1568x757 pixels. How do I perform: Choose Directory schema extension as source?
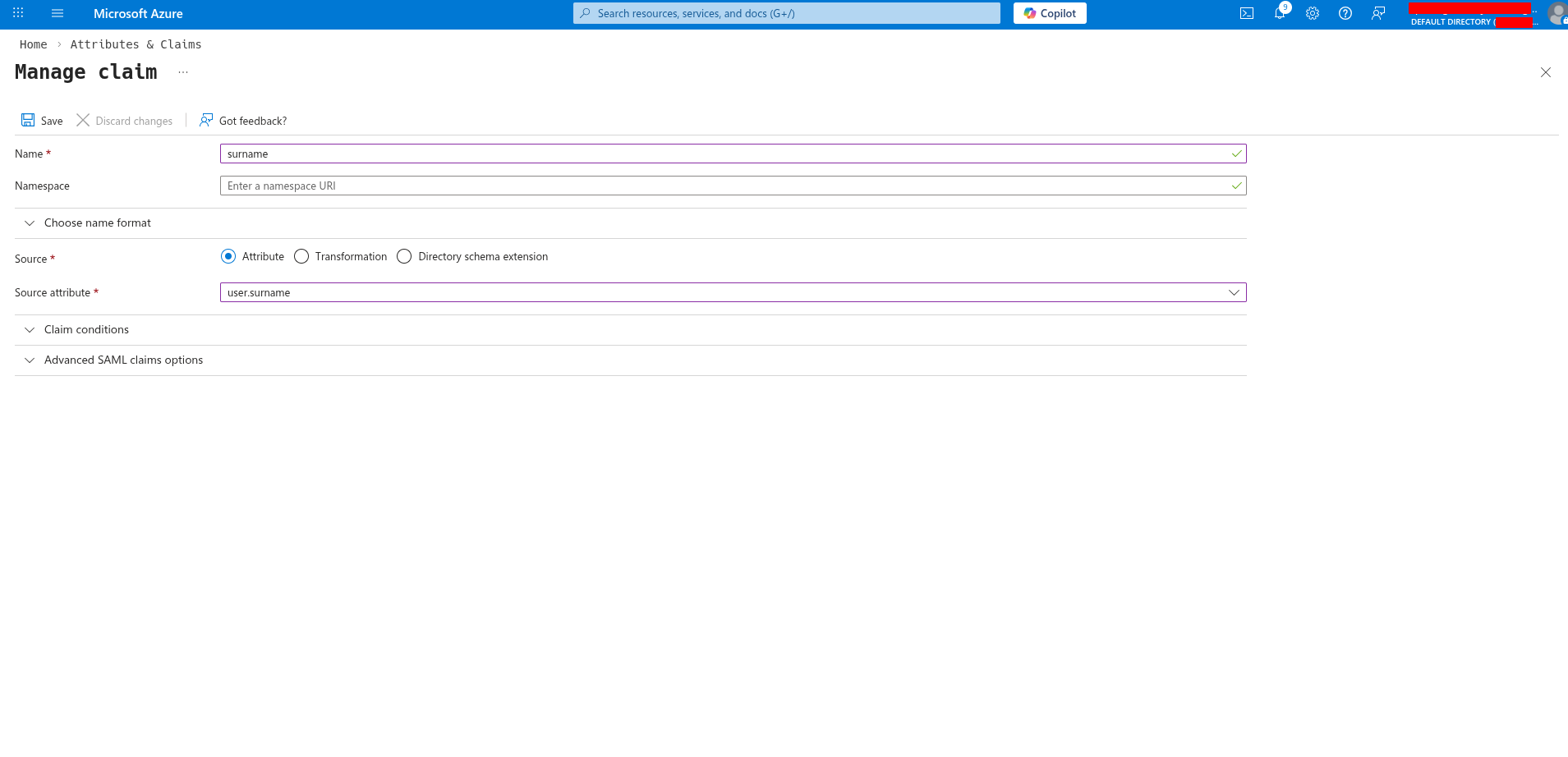click(404, 256)
